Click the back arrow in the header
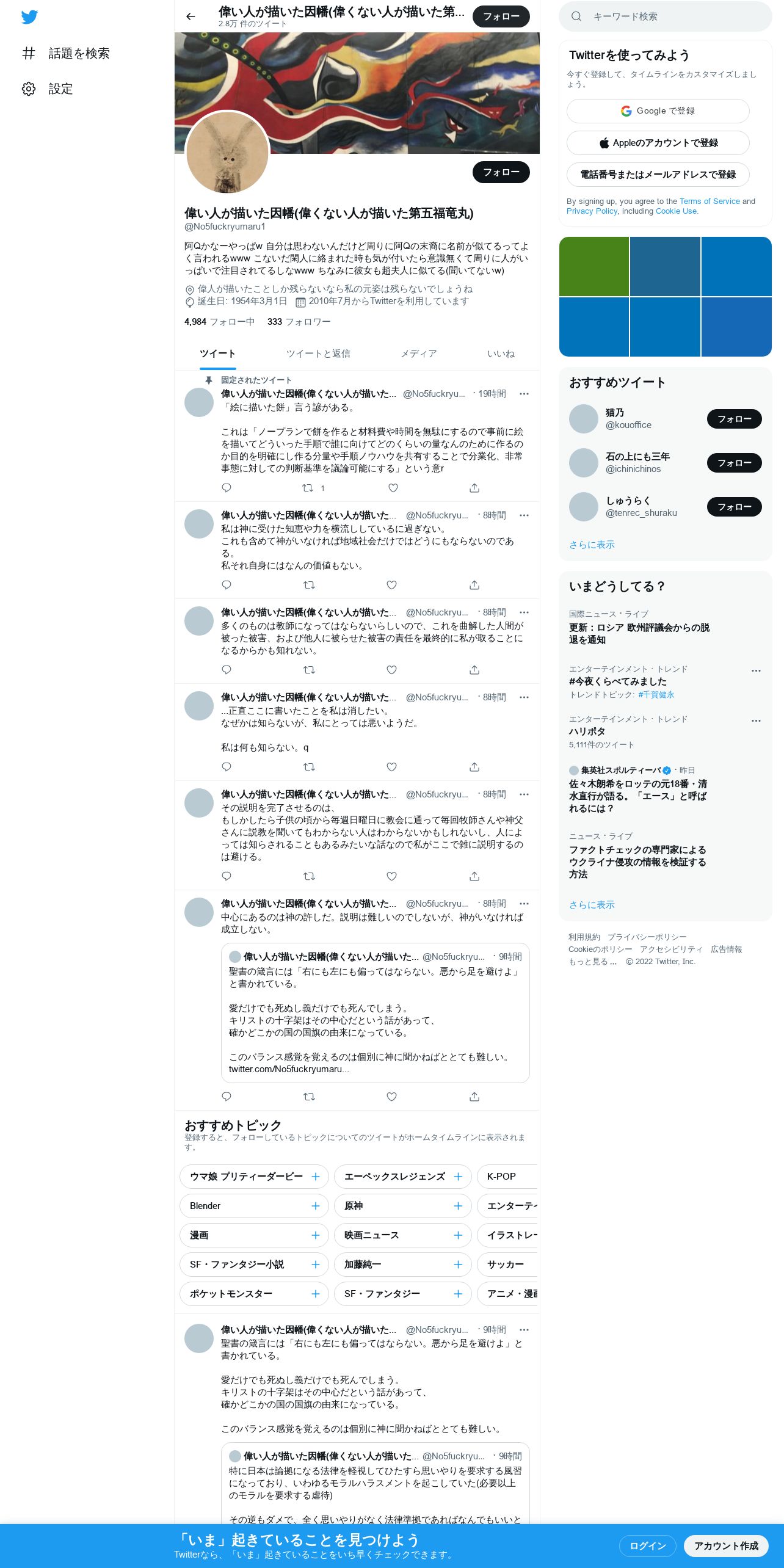 pos(191,16)
